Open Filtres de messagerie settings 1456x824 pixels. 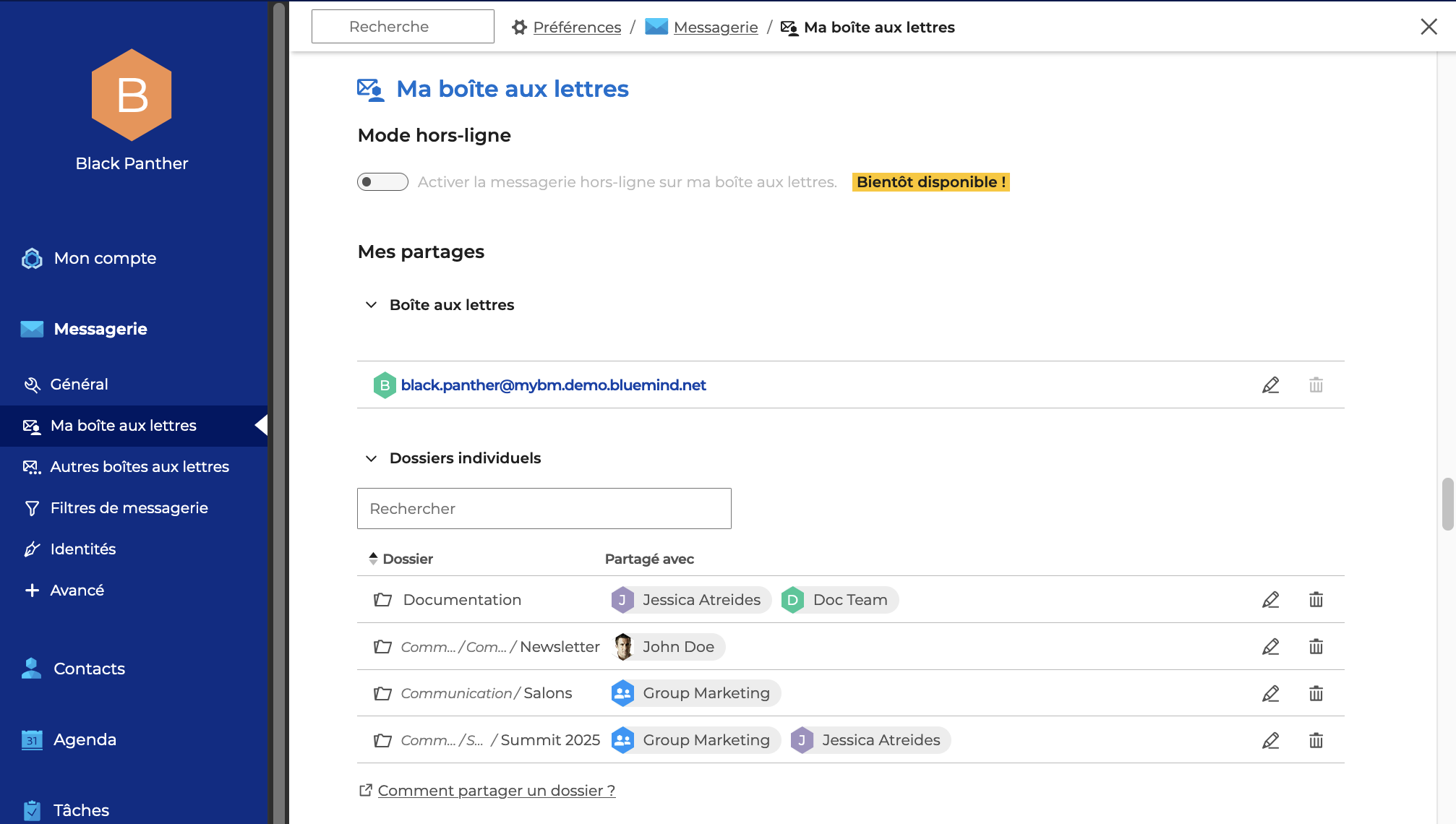coord(129,508)
